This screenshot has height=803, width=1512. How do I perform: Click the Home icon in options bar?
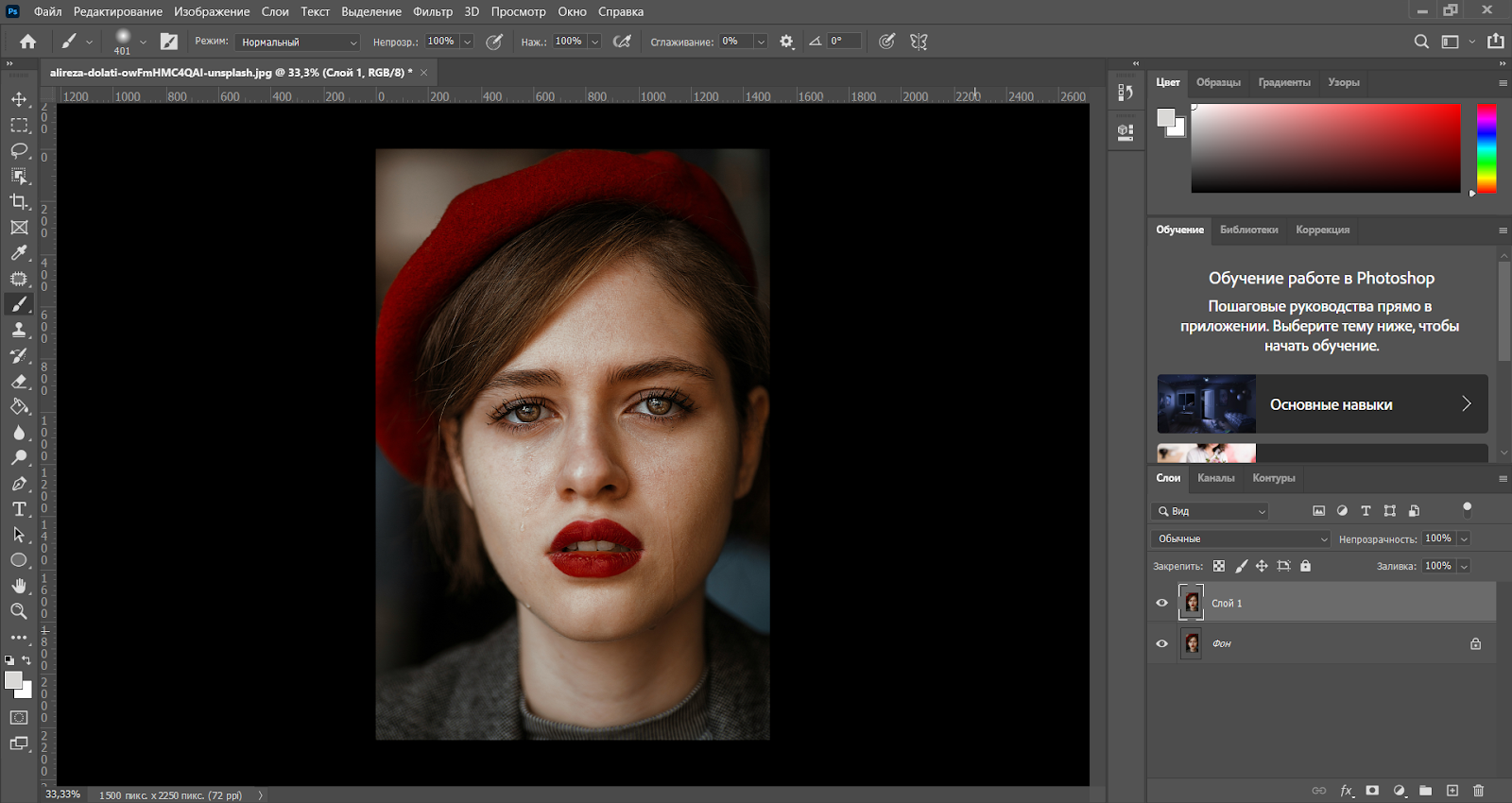coord(28,42)
